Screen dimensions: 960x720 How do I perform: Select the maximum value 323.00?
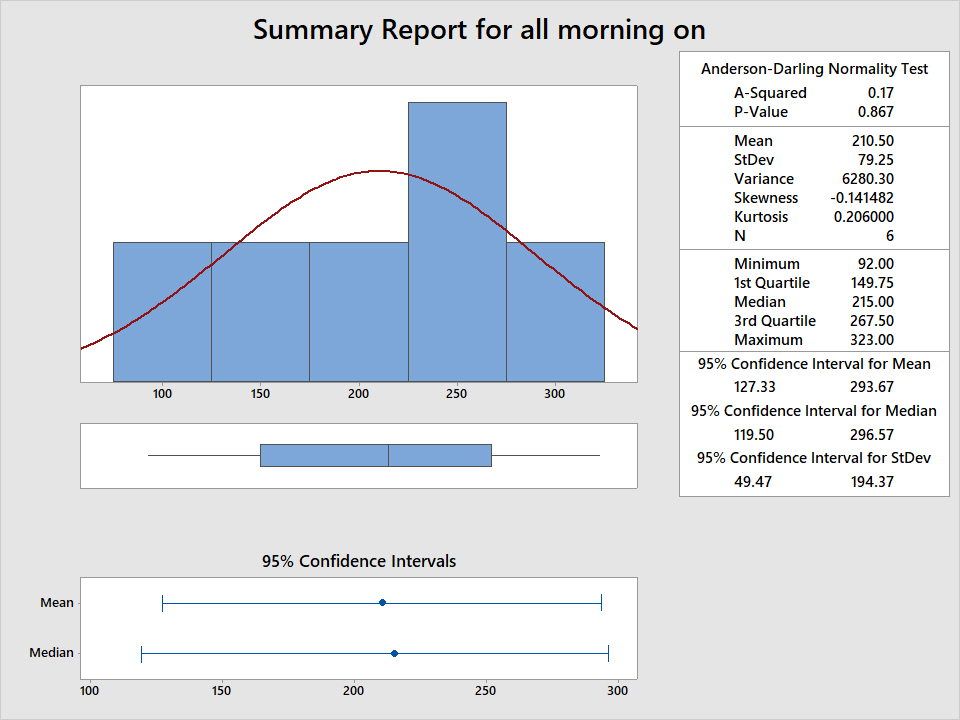click(872, 340)
